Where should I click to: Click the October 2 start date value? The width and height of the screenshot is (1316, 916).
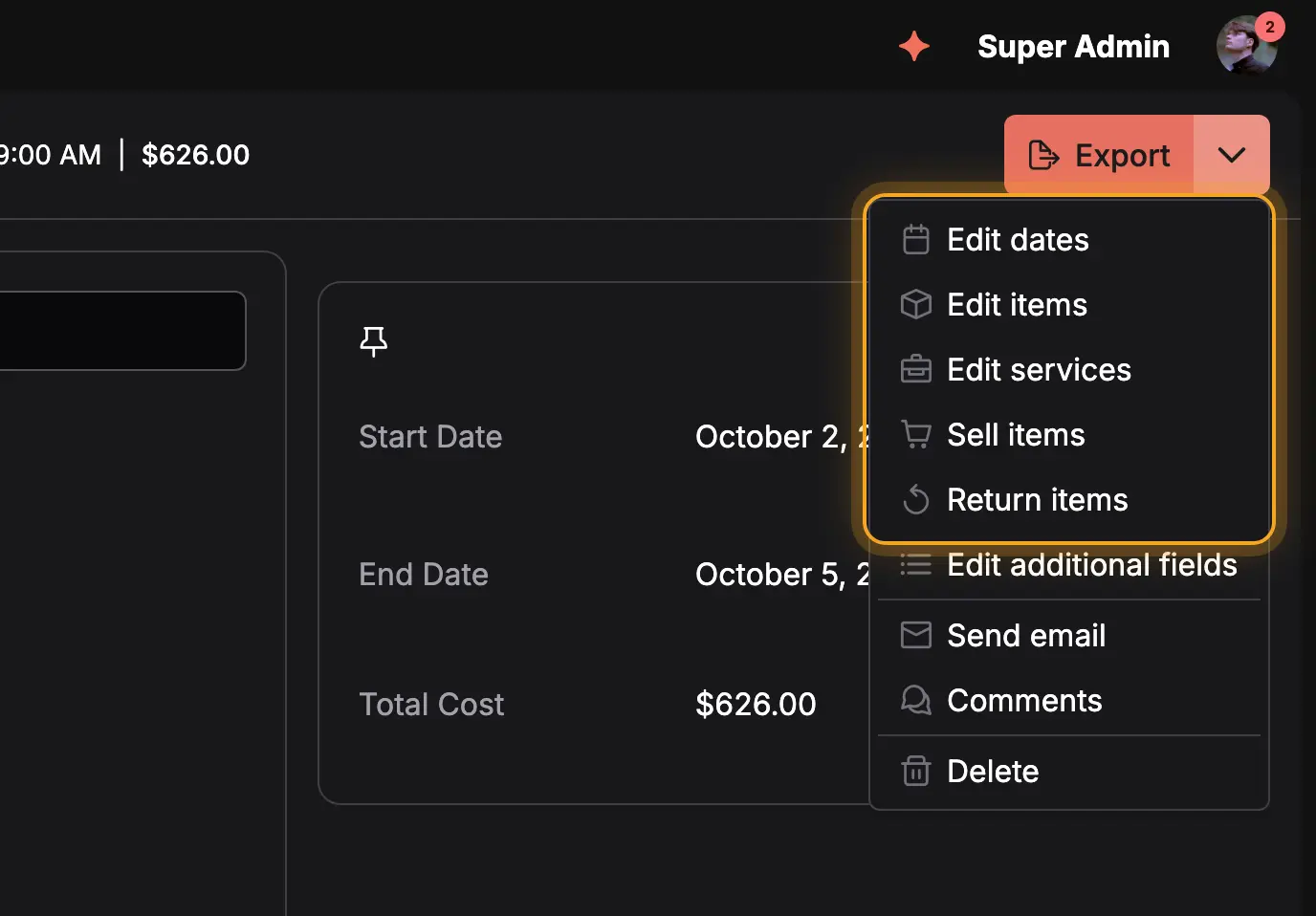click(x=782, y=437)
